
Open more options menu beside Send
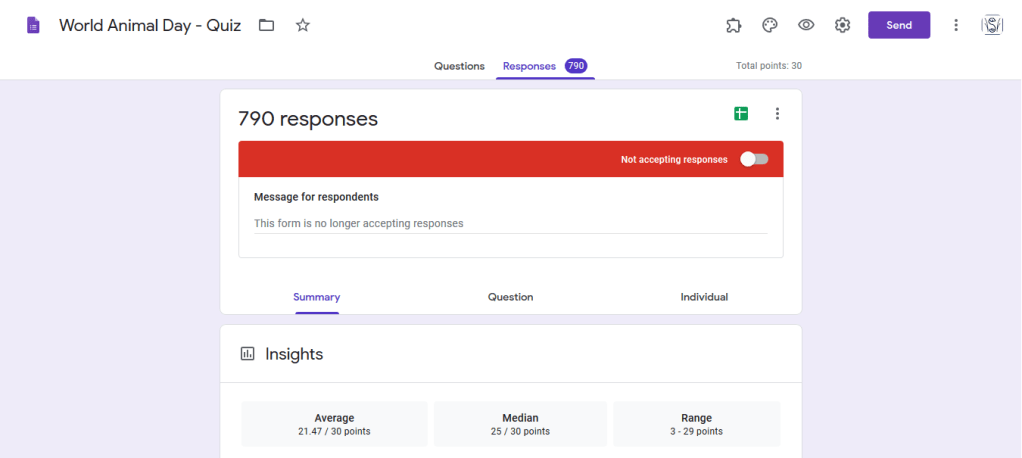956,25
